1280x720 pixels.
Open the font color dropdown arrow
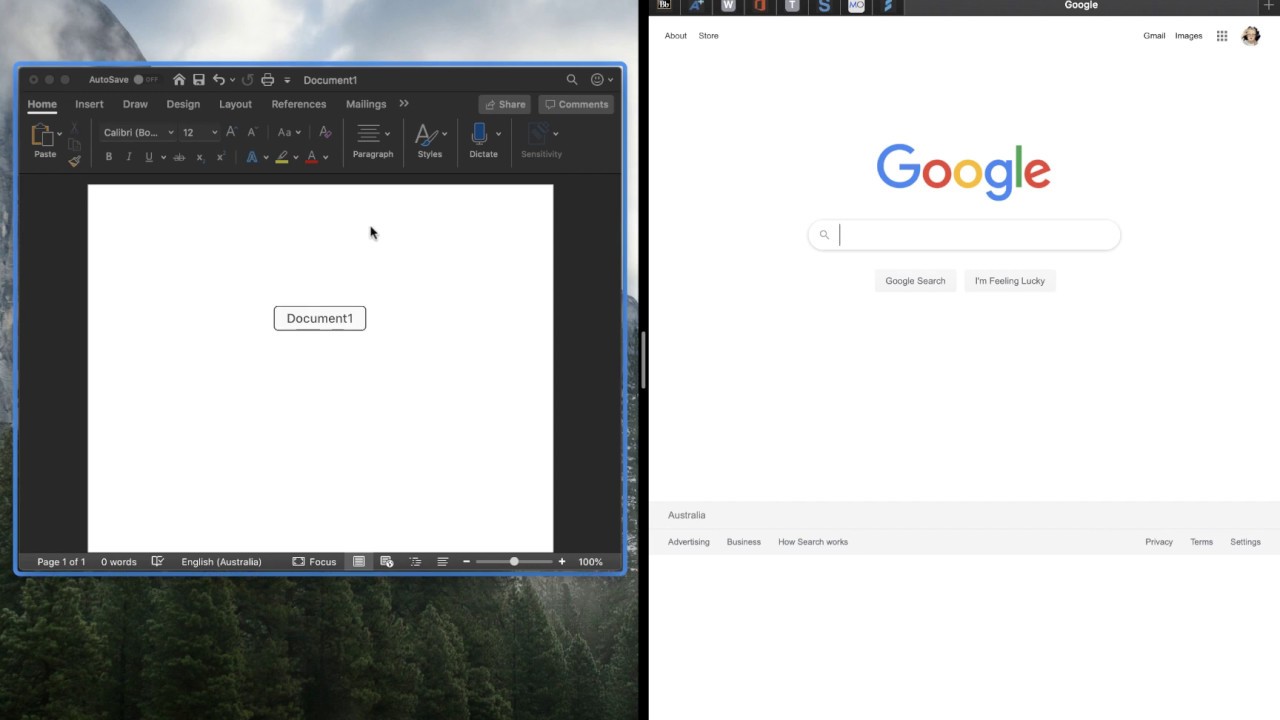(x=325, y=157)
